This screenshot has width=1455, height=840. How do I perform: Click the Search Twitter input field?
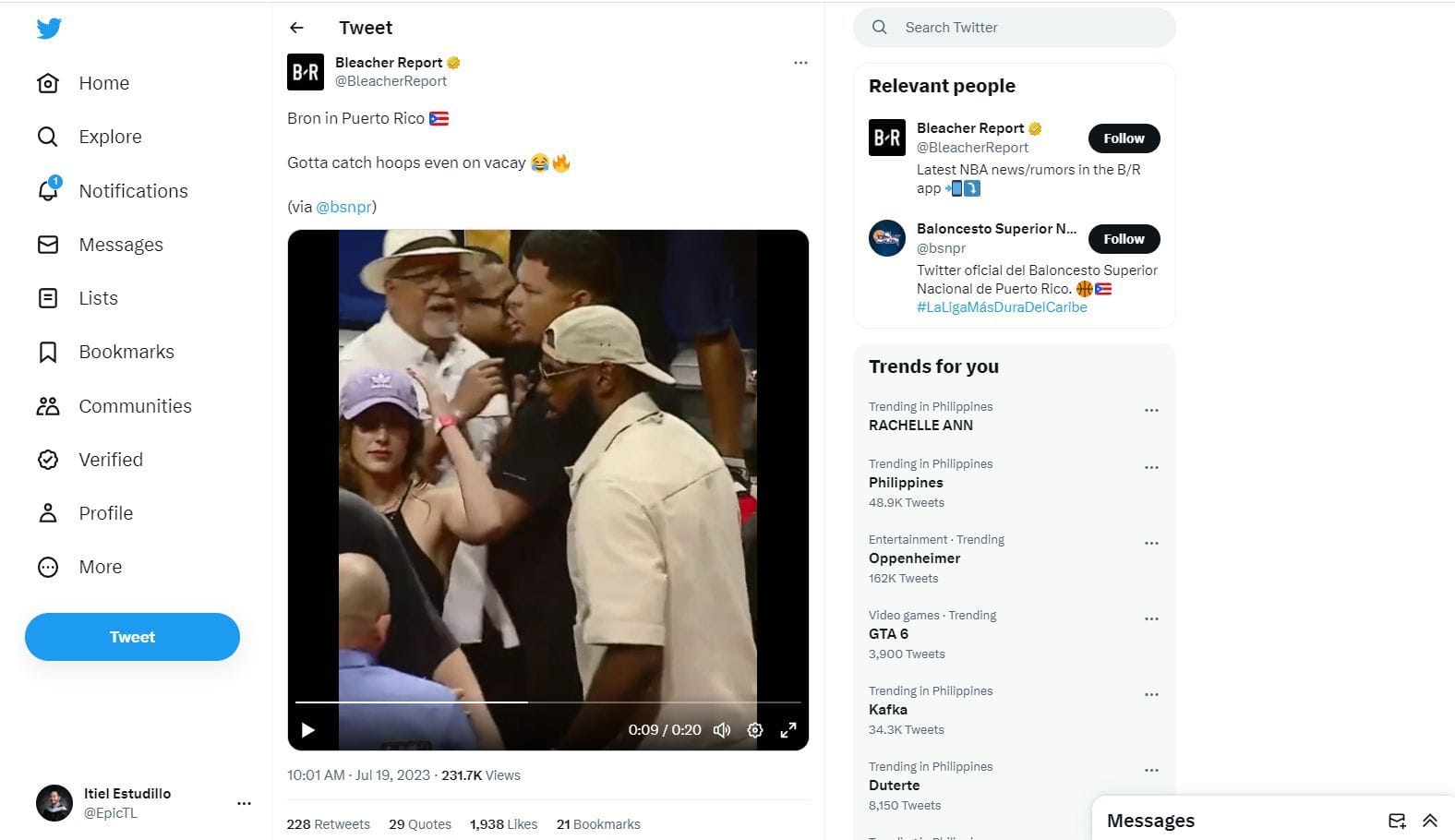tap(1014, 27)
